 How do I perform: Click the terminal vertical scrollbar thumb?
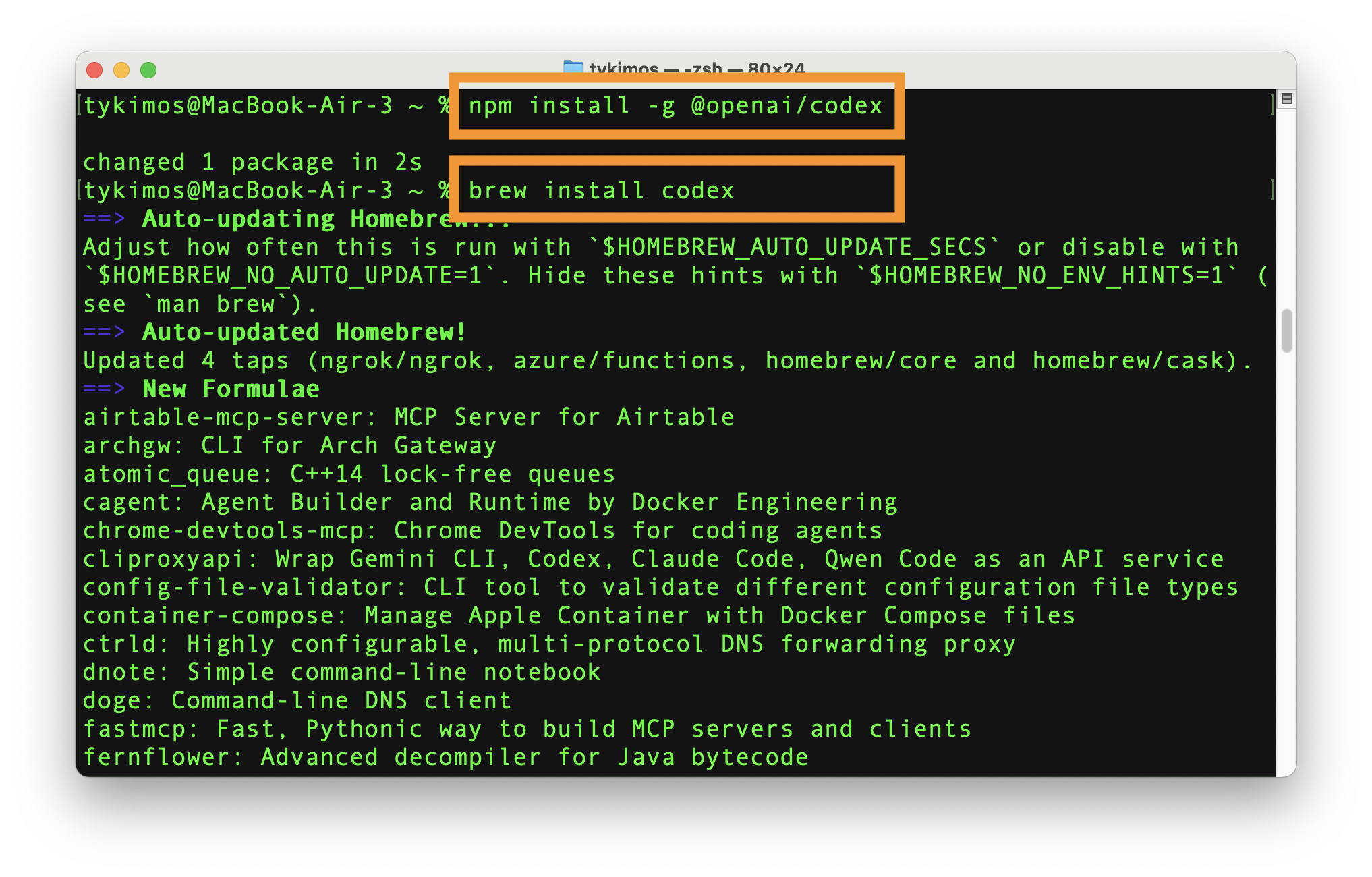point(1286,331)
